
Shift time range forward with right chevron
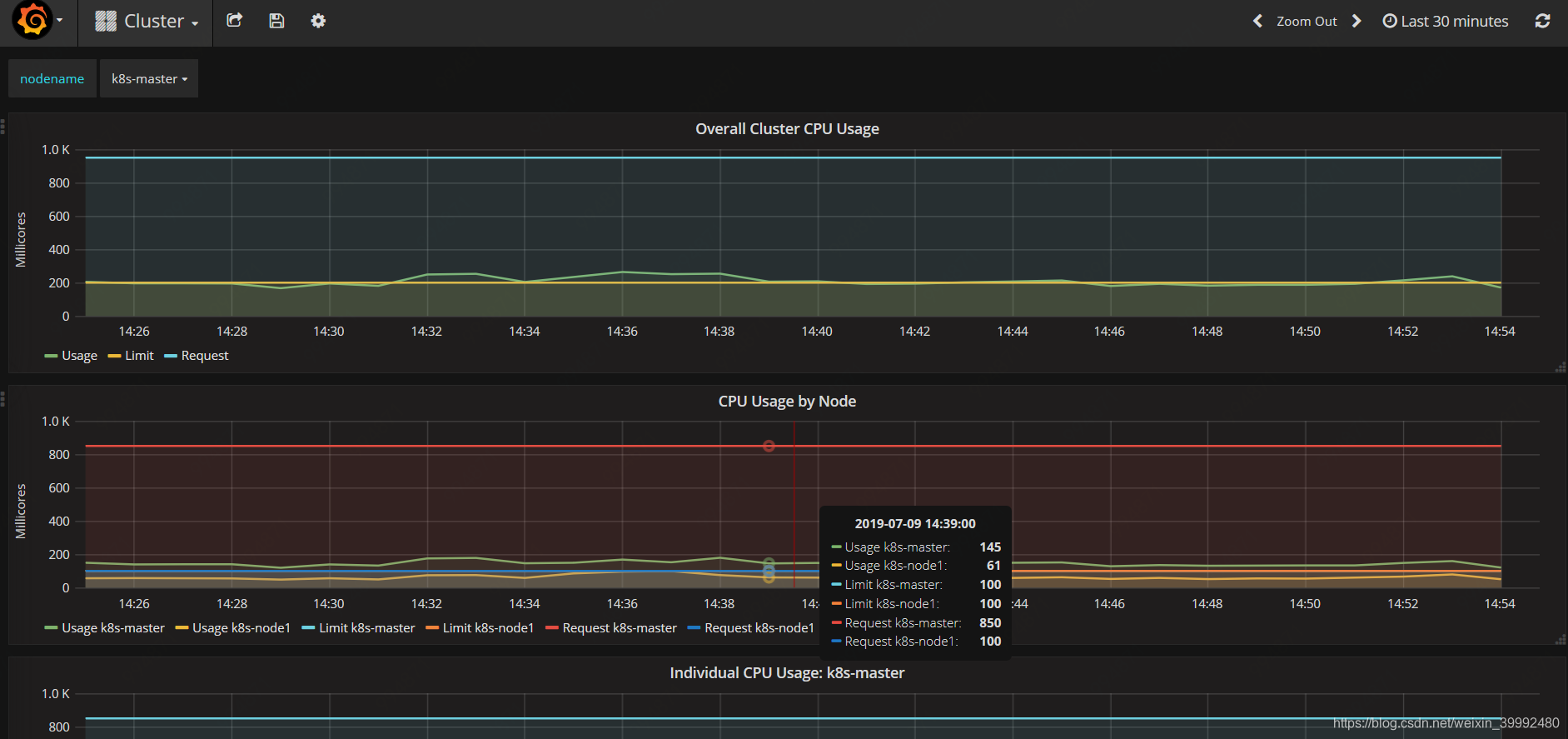coord(1356,21)
